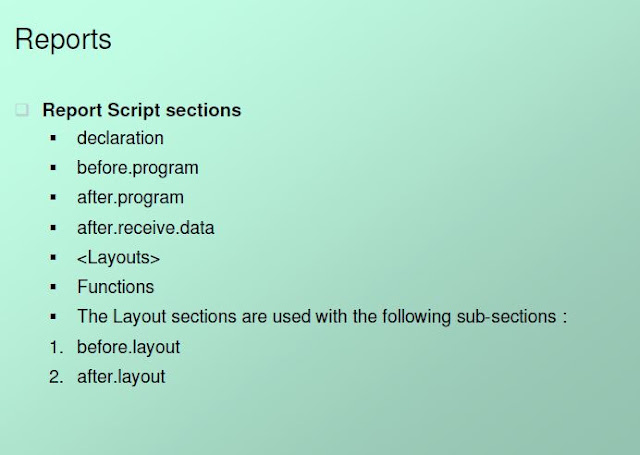
Task: Click the sentence about Layout sub-sections
Action: tap(322, 317)
